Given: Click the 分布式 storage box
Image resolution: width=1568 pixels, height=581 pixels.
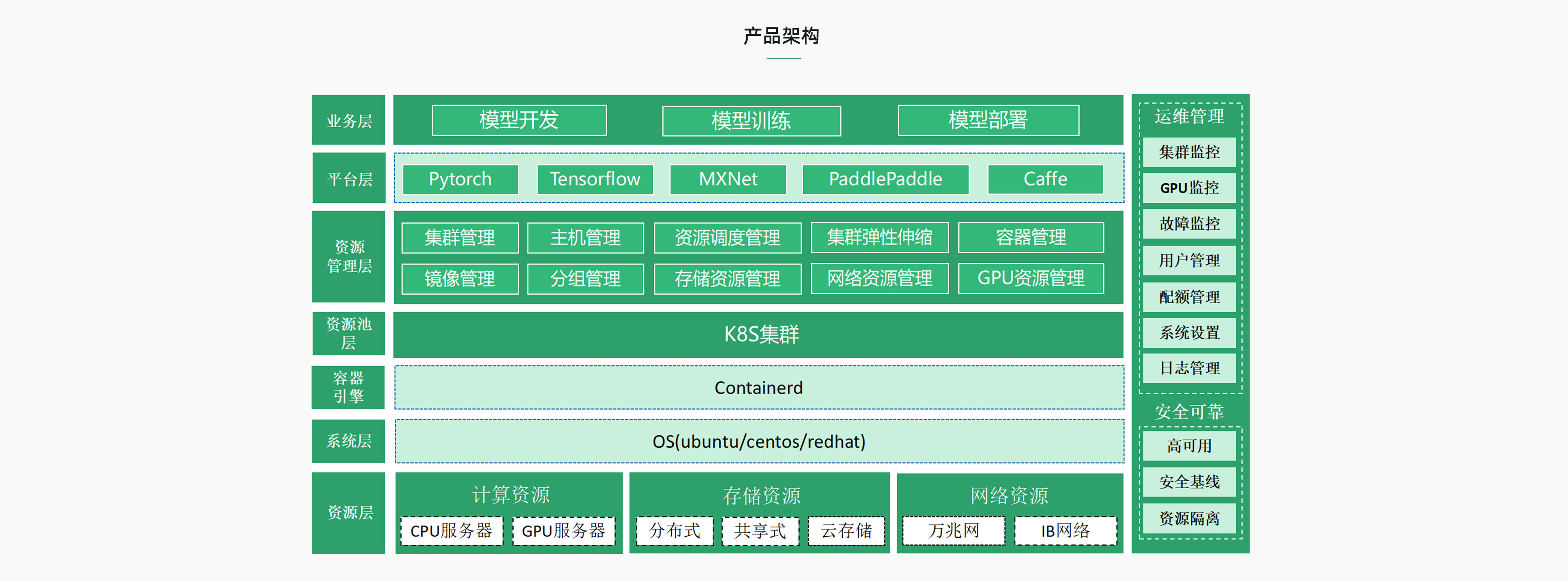Looking at the screenshot, I should [675, 530].
